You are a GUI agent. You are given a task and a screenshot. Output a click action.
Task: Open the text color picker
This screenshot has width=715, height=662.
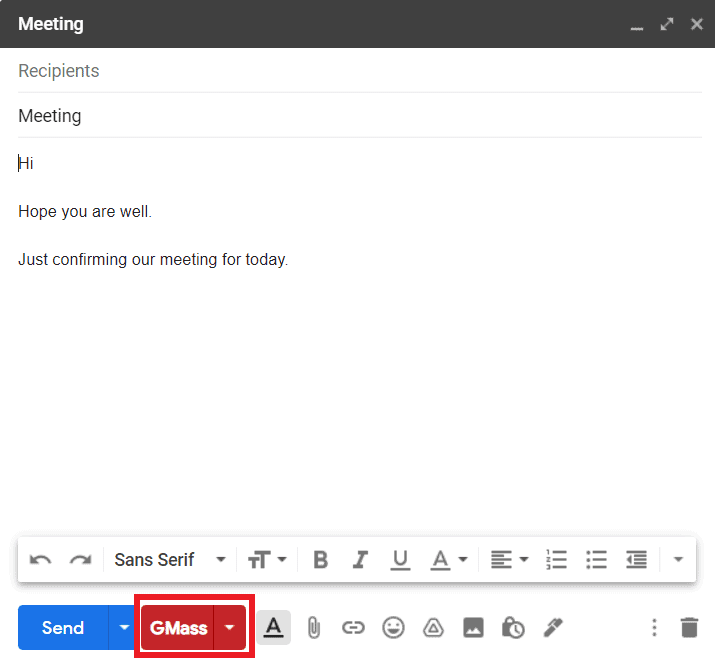pos(448,560)
